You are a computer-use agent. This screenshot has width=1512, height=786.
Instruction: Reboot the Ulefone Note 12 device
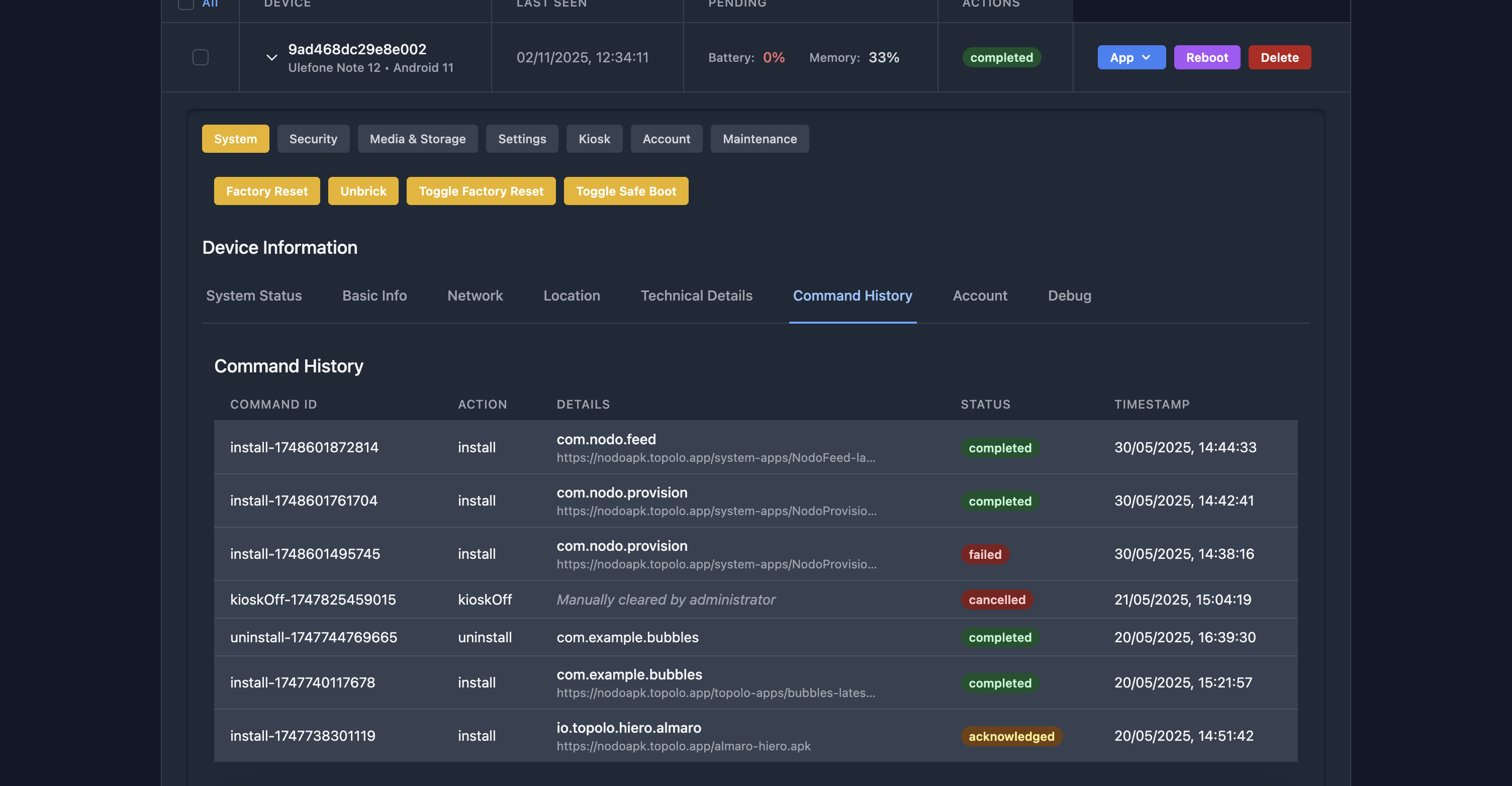tap(1207, 57)
